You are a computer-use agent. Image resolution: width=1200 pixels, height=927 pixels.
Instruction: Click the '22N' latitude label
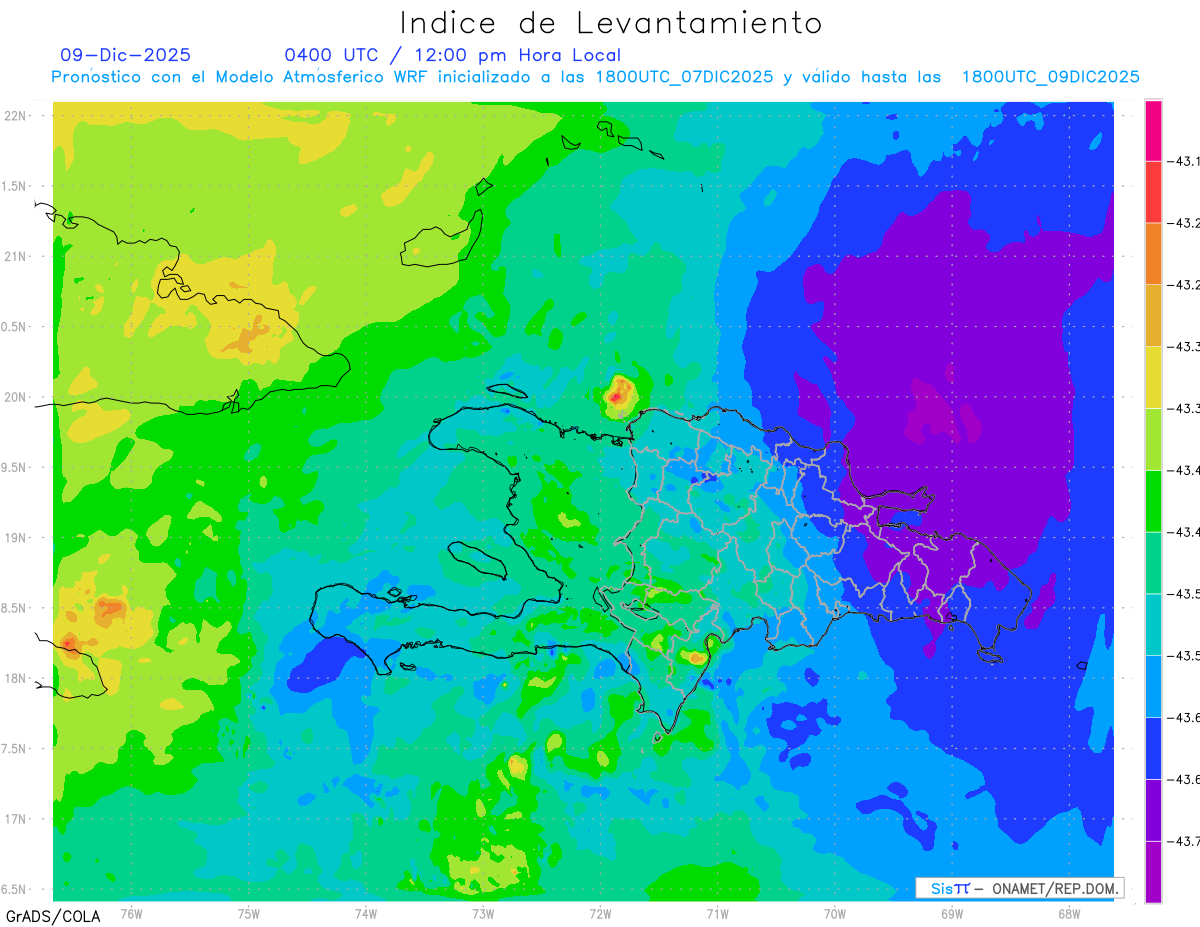point(17,116)
